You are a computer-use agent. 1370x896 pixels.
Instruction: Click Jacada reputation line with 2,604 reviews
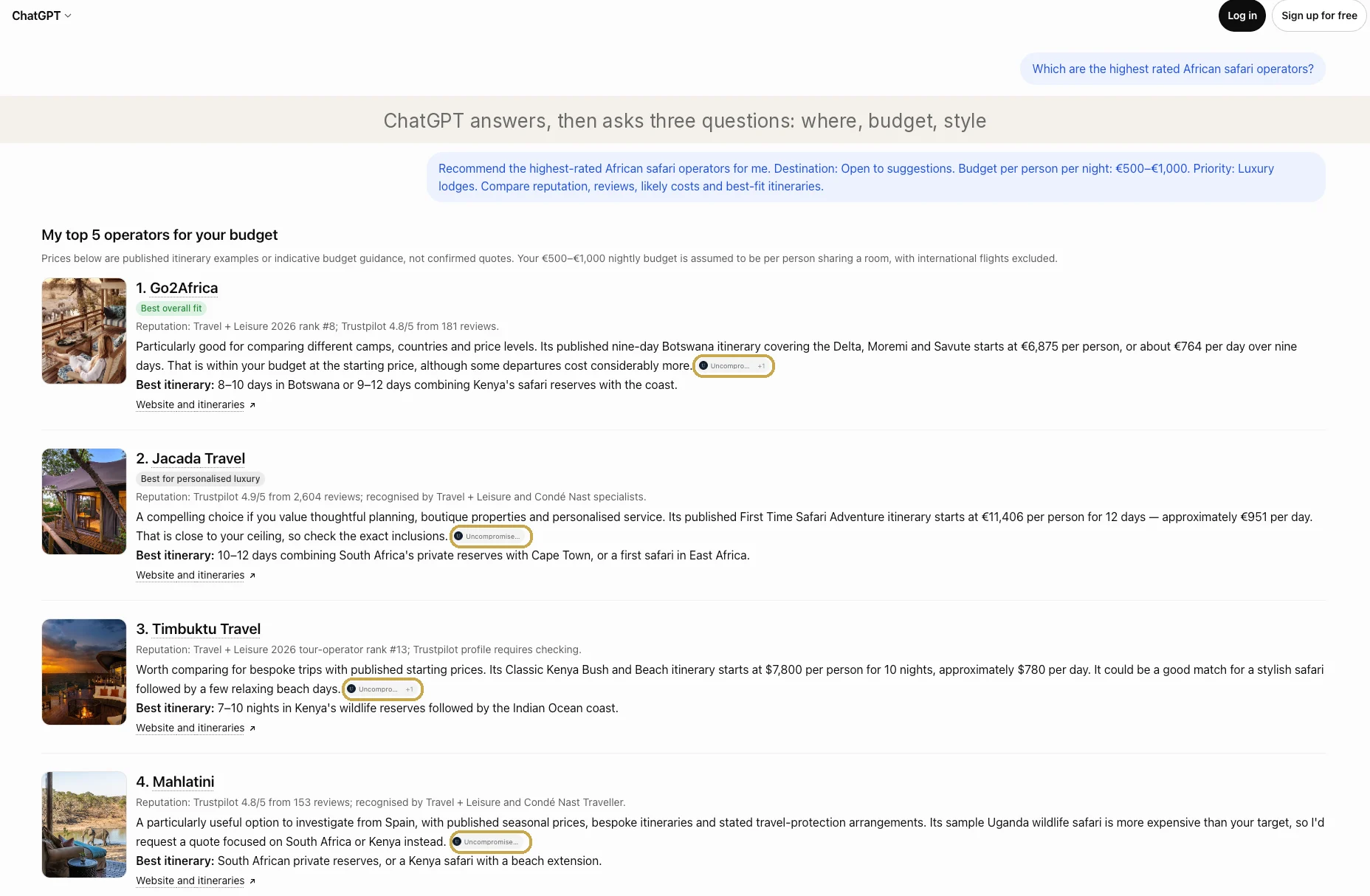(390, 497)
